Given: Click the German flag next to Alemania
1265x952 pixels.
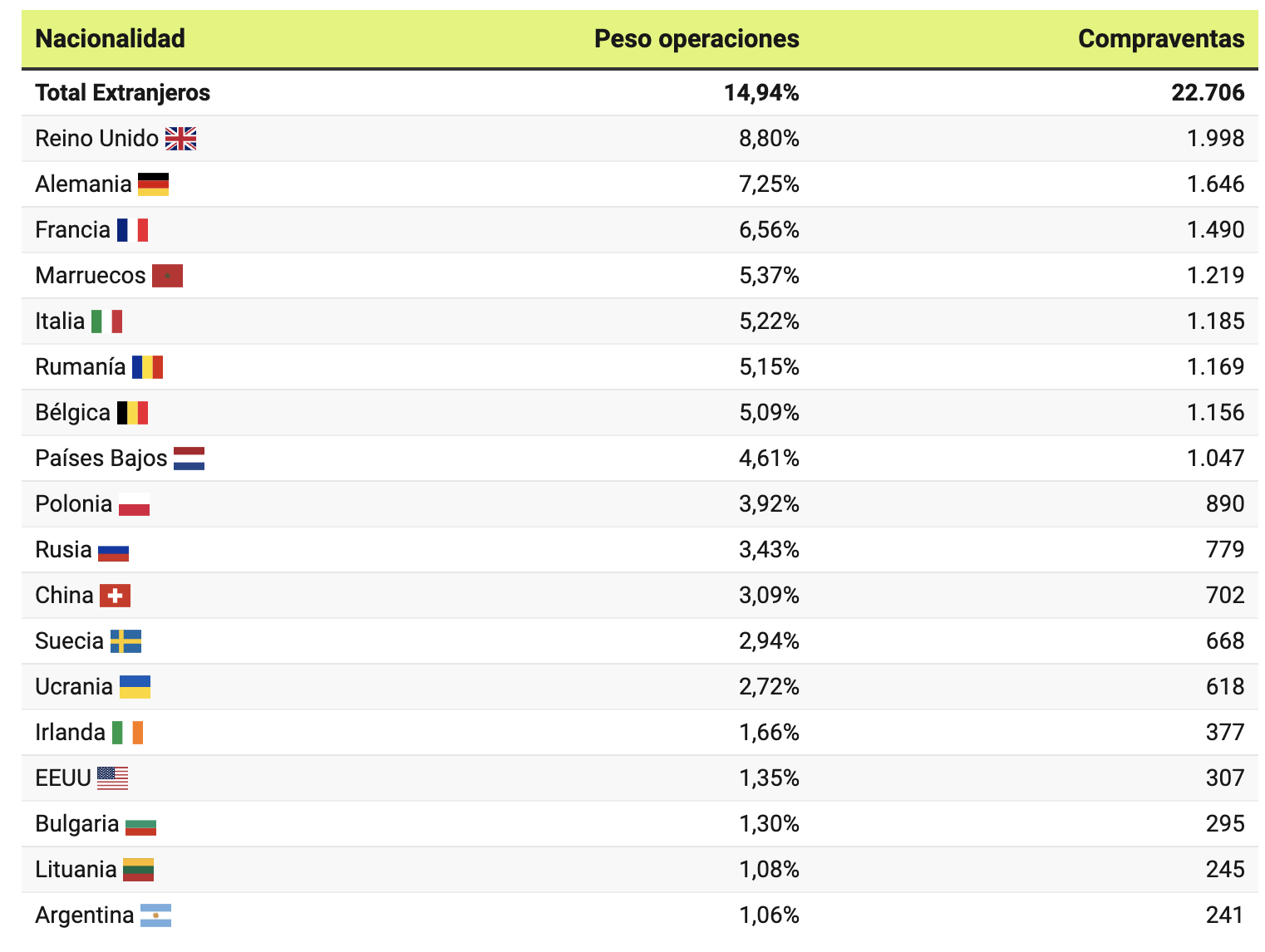Looking at the screenshot, I should [153, 184].
